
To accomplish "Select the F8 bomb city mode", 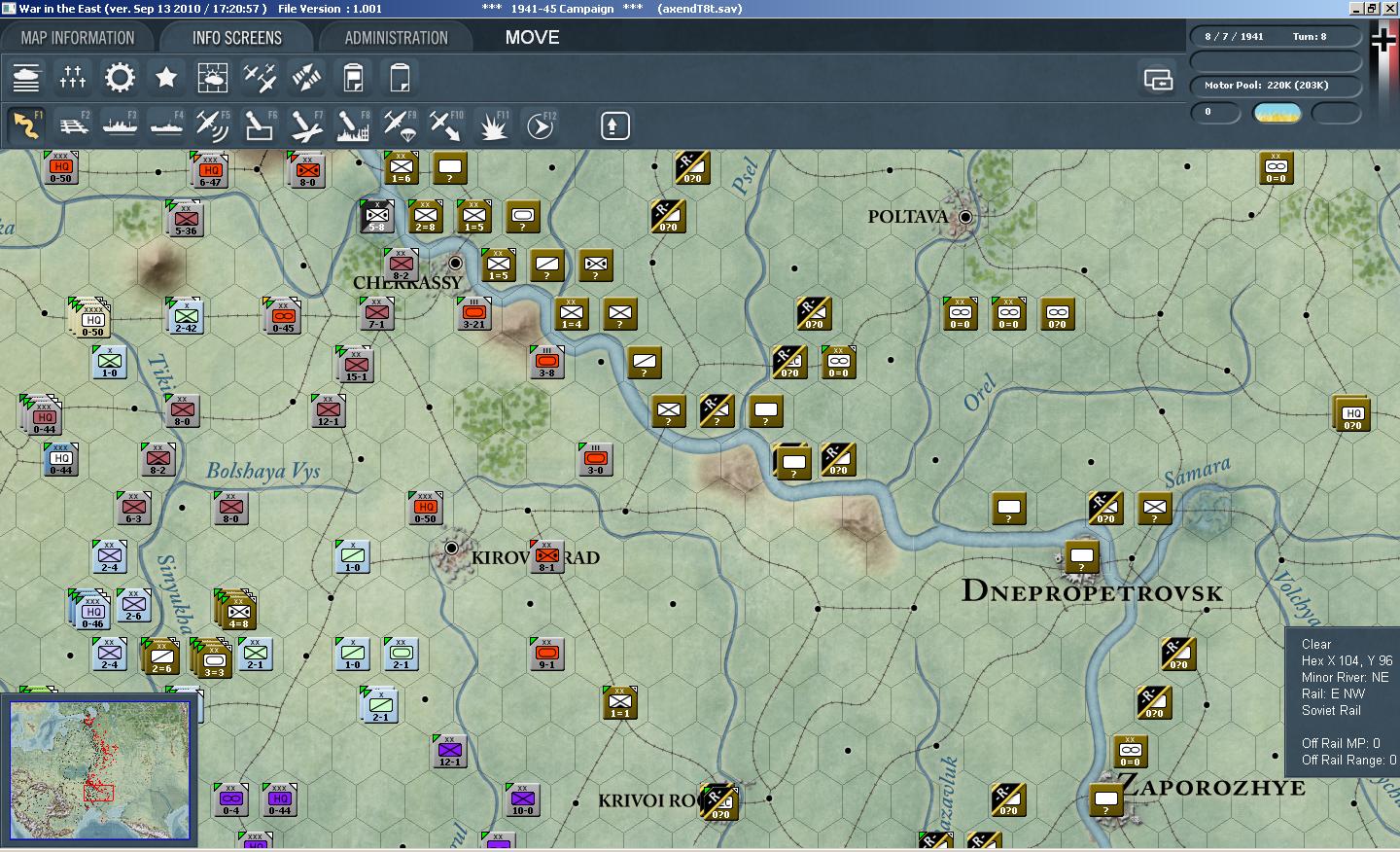I will click(353, 125).
